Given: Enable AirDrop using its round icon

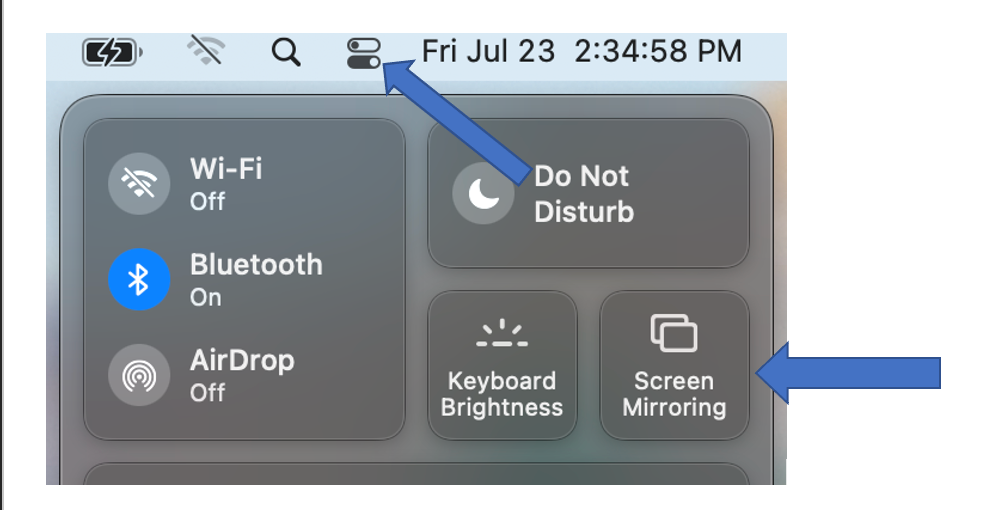Looking at the screenshot, I should pyautogui.click(x=139, y=375).
